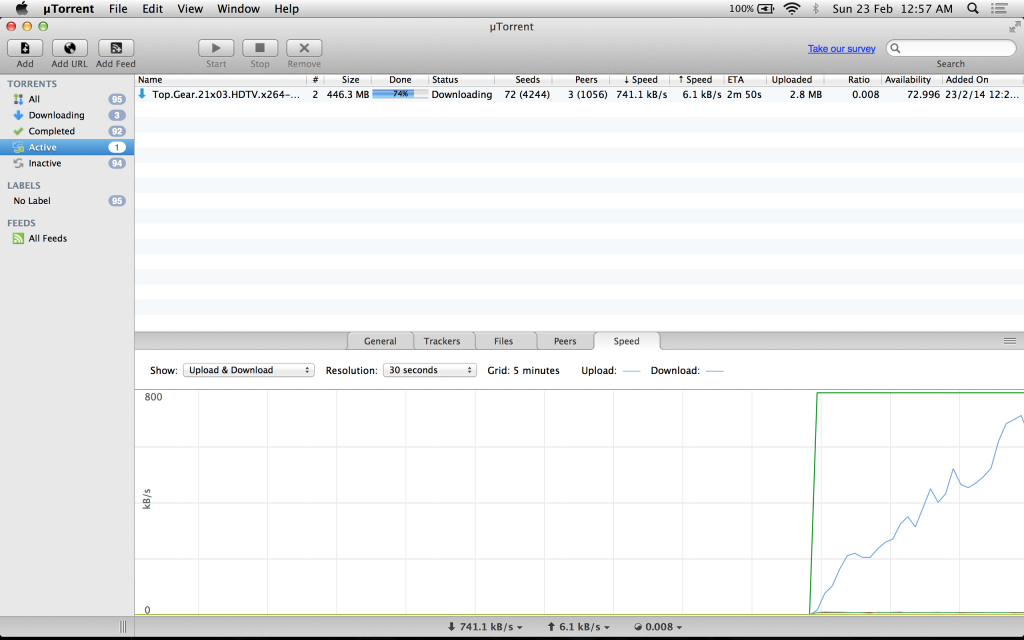Sort by the ETA column header
This screenshot has width=1024, height=640.
(744, 80)
